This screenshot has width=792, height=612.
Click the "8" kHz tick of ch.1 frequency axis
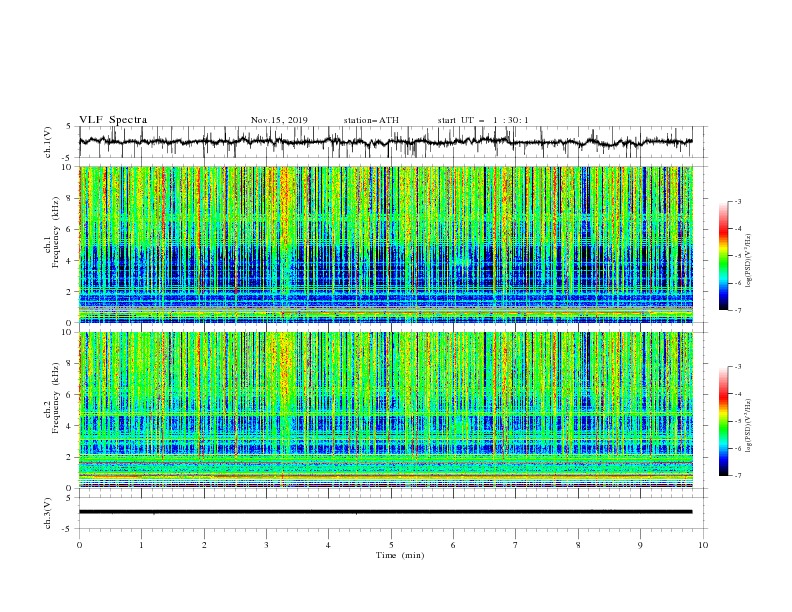[70, 198]
